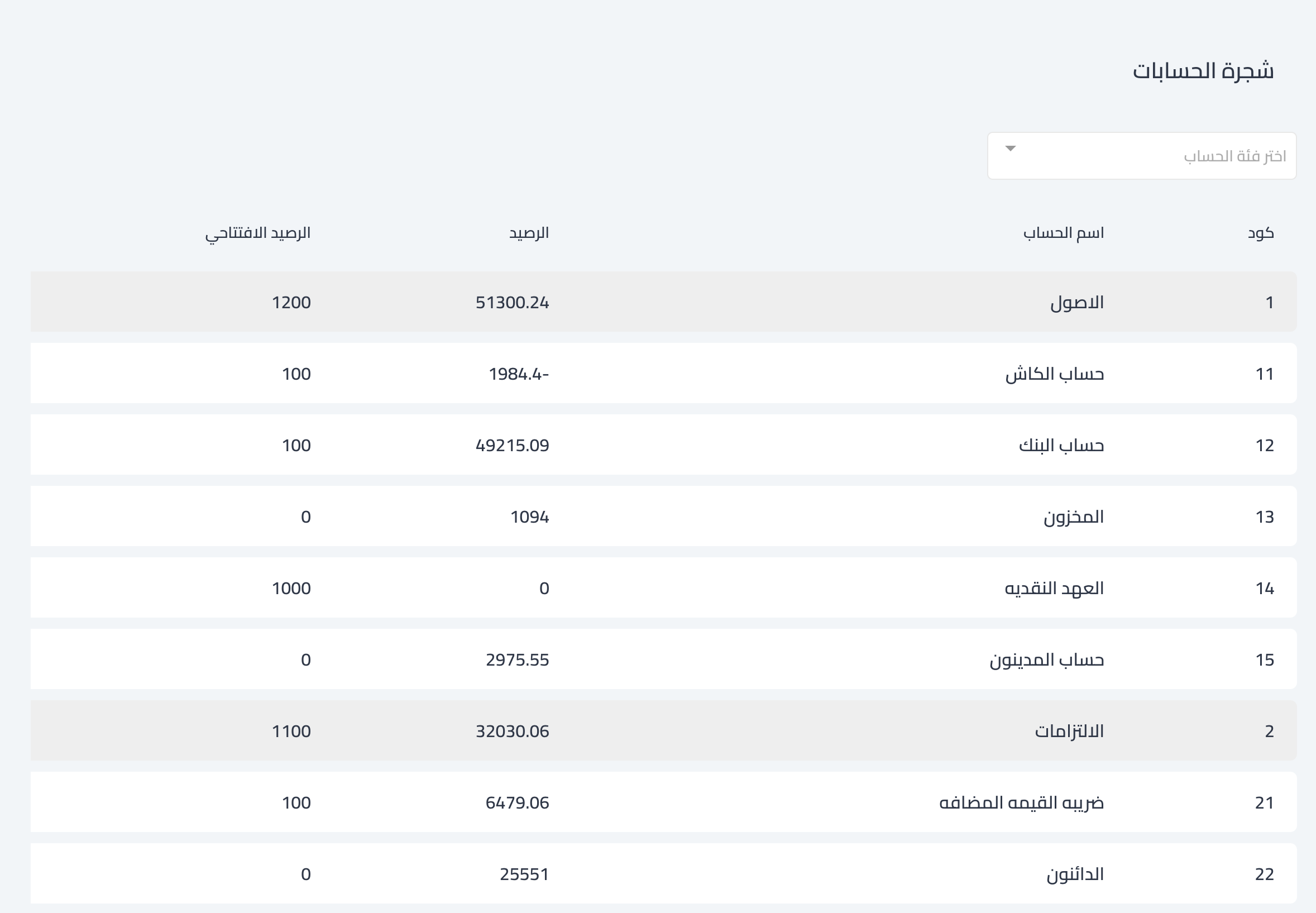The height and width of the screenshot is (913, 1316).
Task: Click the الرصيد column header
Action: pyautogui.click(x=528, y=233)
